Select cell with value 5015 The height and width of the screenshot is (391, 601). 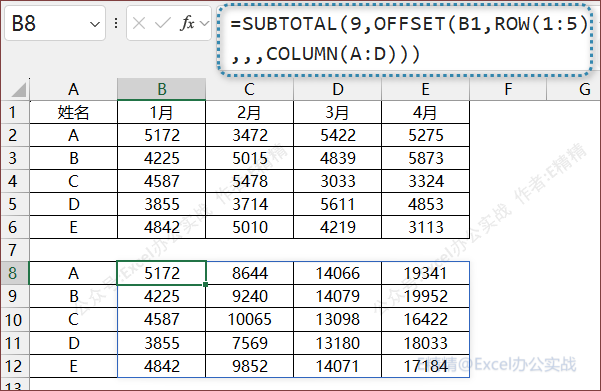tap(250, 158)
